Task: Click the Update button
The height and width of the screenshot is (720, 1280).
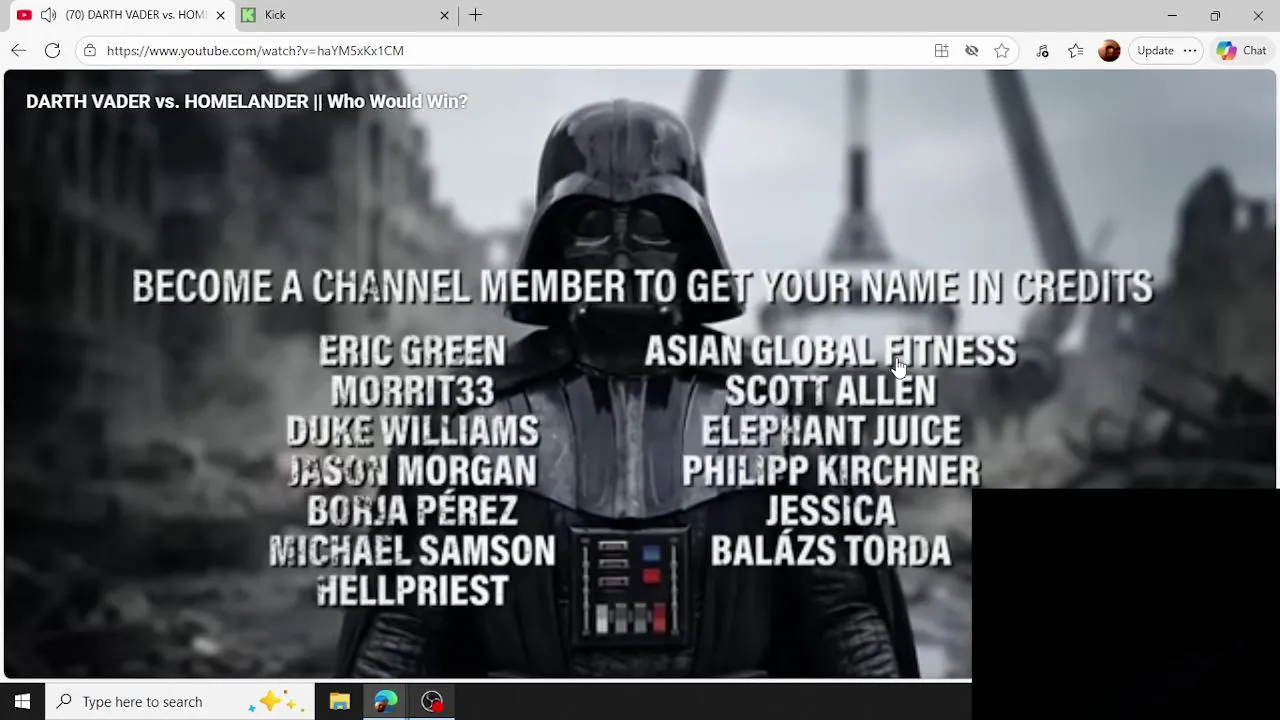Action: (x=1155, y=50)
